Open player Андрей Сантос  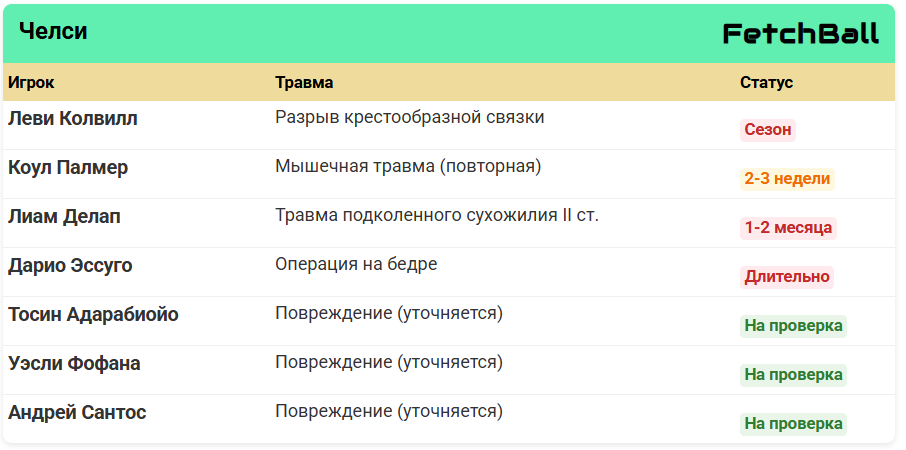(x=77, y=413)
